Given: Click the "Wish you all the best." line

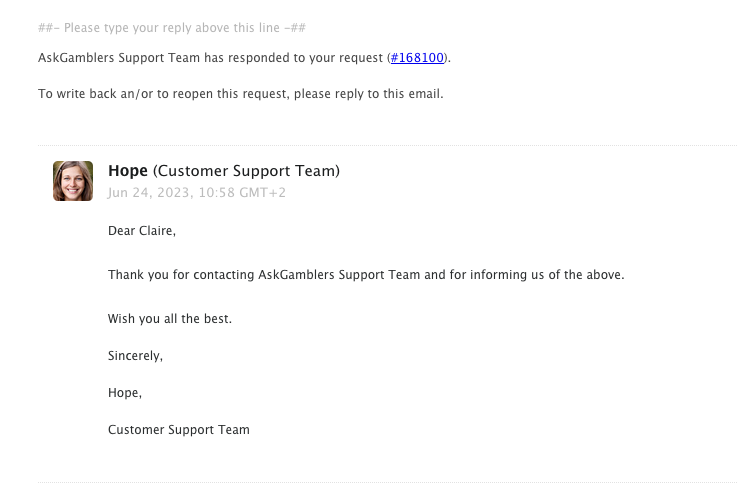Looking at the screenshot, I should 170,318.
